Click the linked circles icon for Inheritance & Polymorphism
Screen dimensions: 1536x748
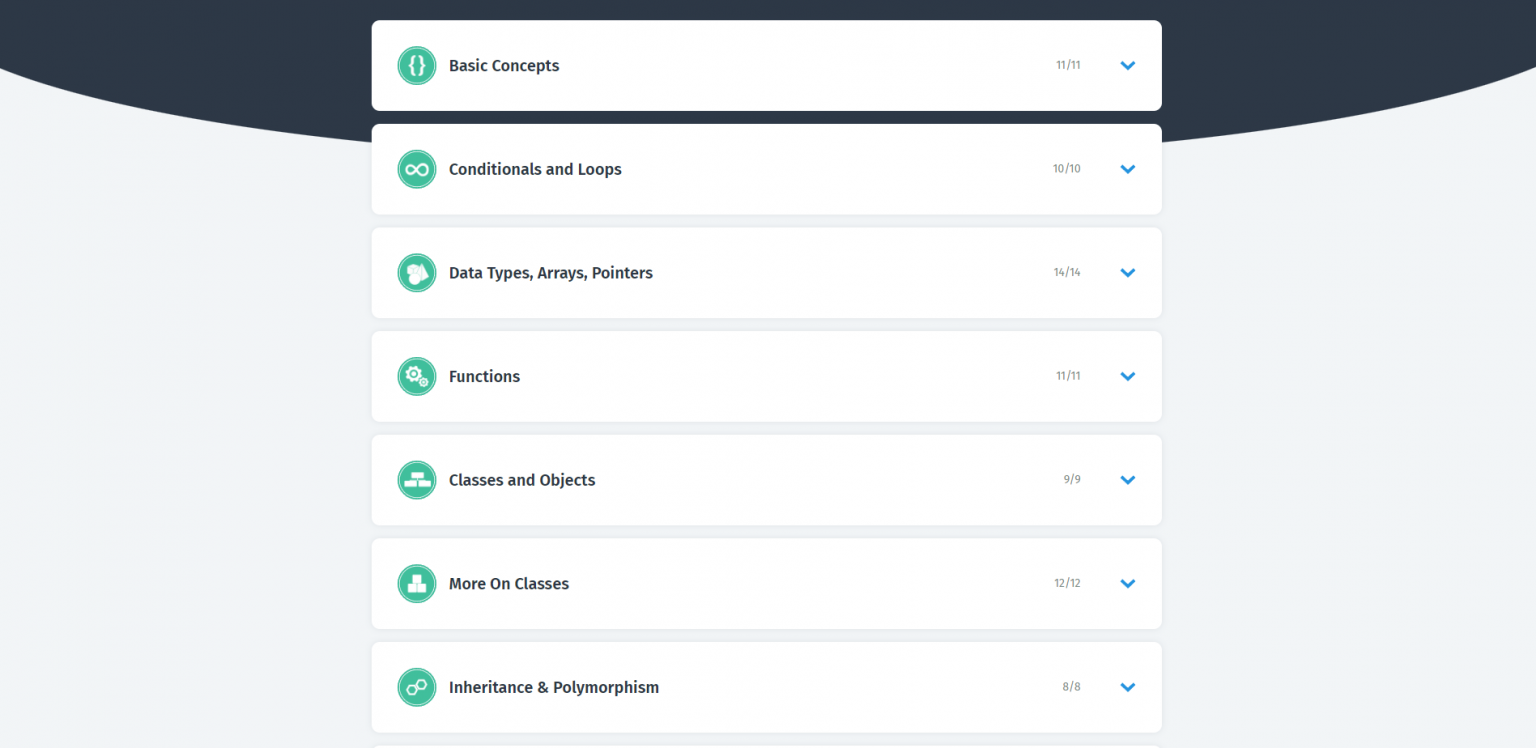(x=417, y=687)
